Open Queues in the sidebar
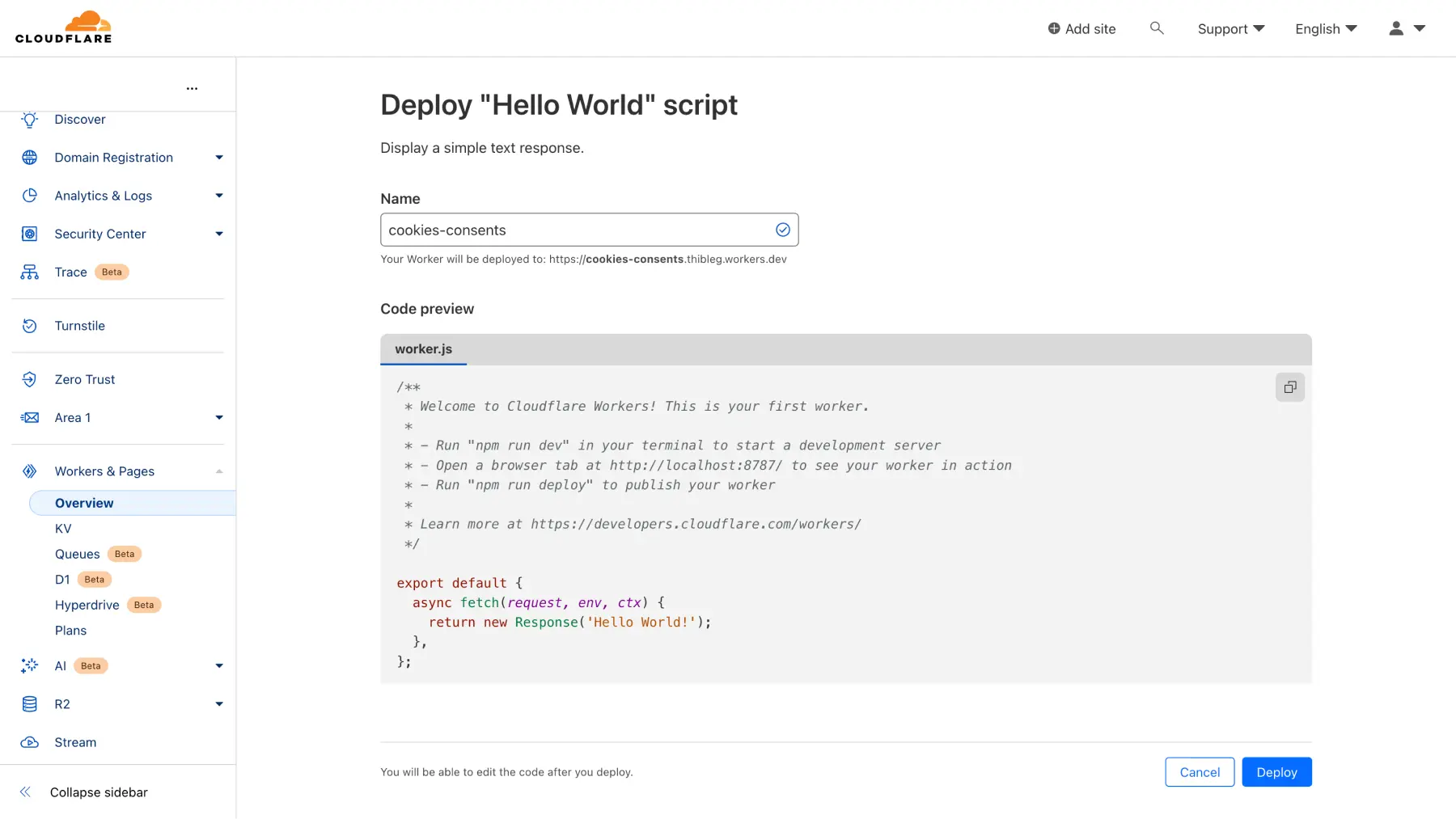Viewport: 1456px width, 819px height. coord(78,554)
